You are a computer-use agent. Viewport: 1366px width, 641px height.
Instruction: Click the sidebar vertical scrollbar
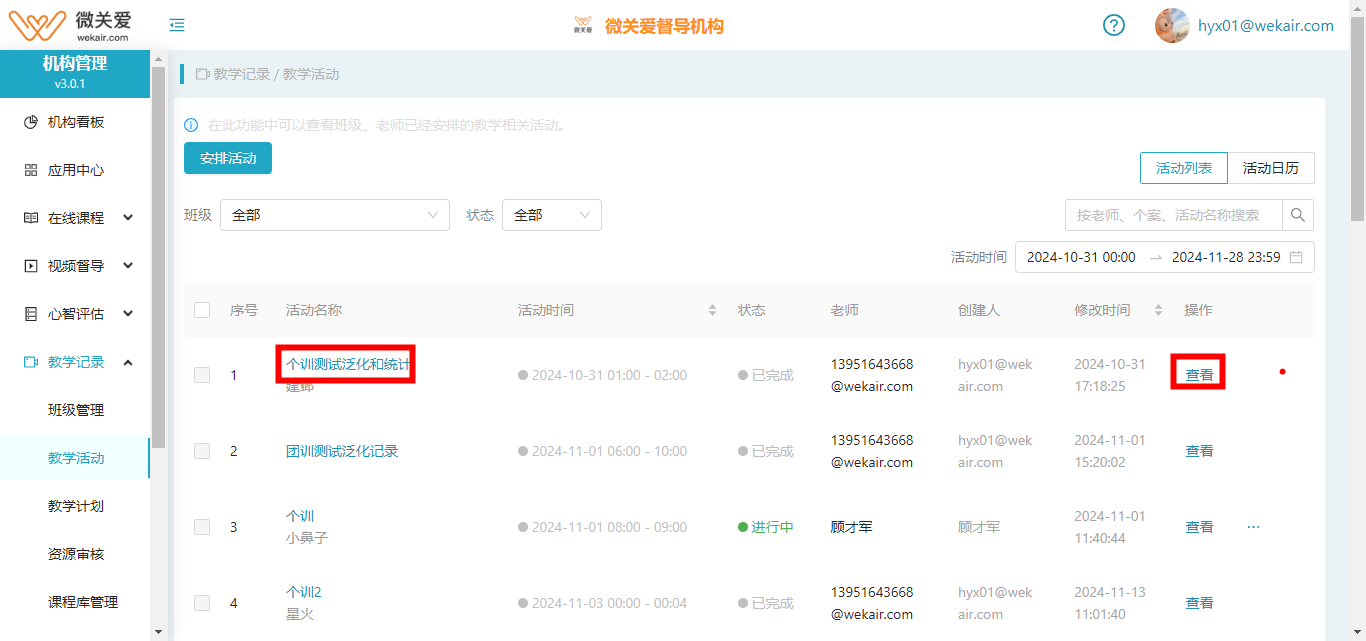[158, 300]
